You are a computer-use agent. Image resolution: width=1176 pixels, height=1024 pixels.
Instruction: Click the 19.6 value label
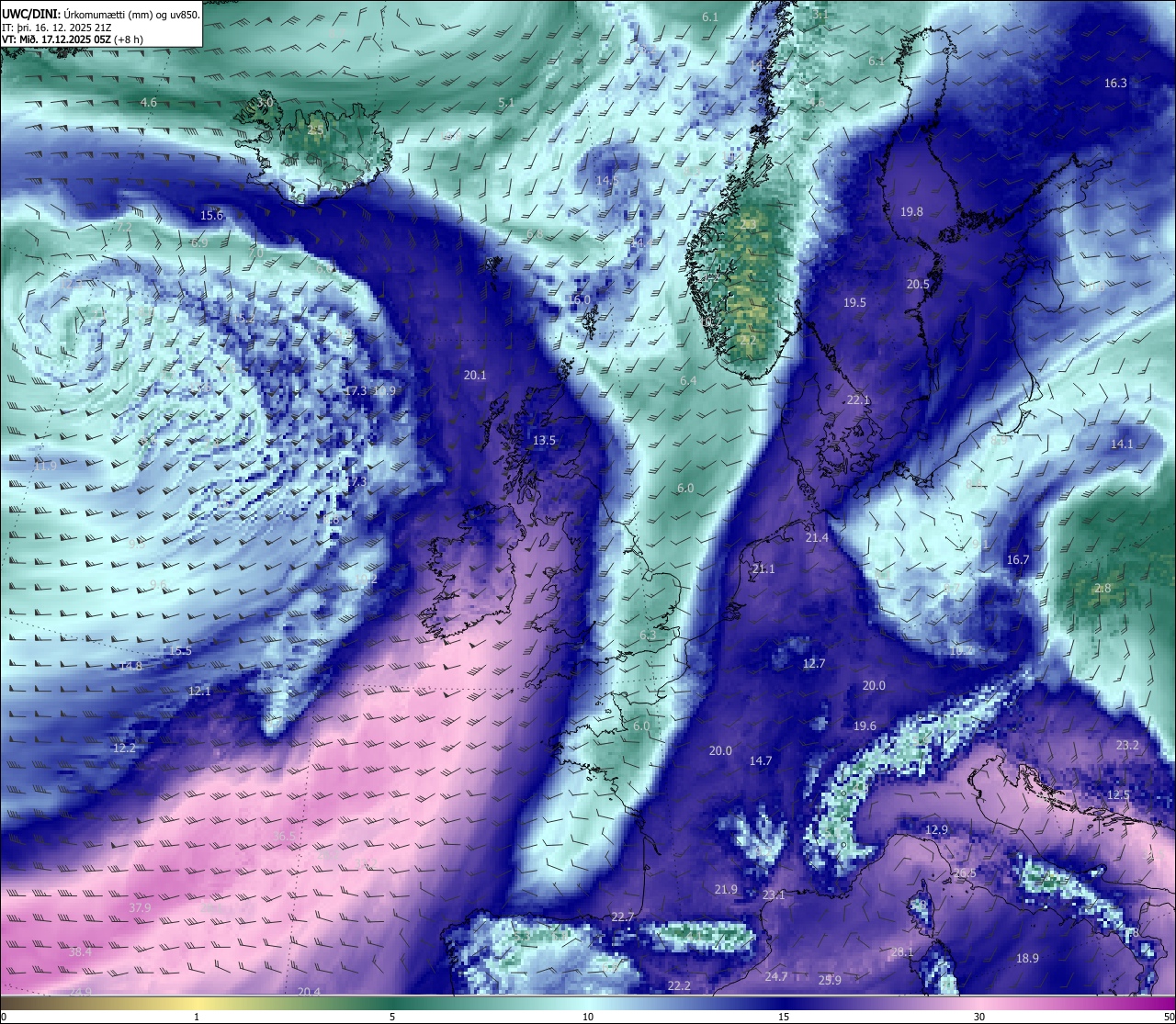click(x=865, y=726)
